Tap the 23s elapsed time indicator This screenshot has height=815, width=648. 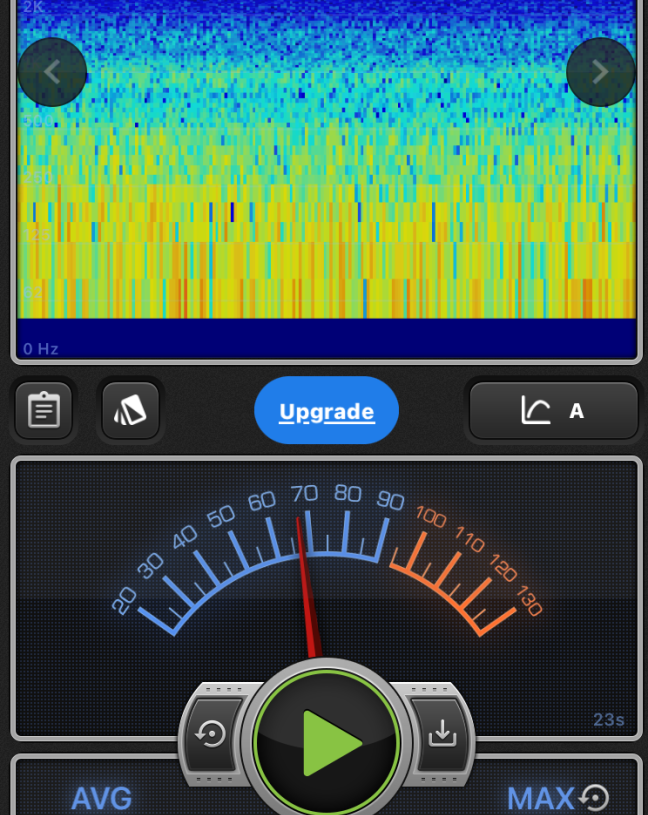608,720
